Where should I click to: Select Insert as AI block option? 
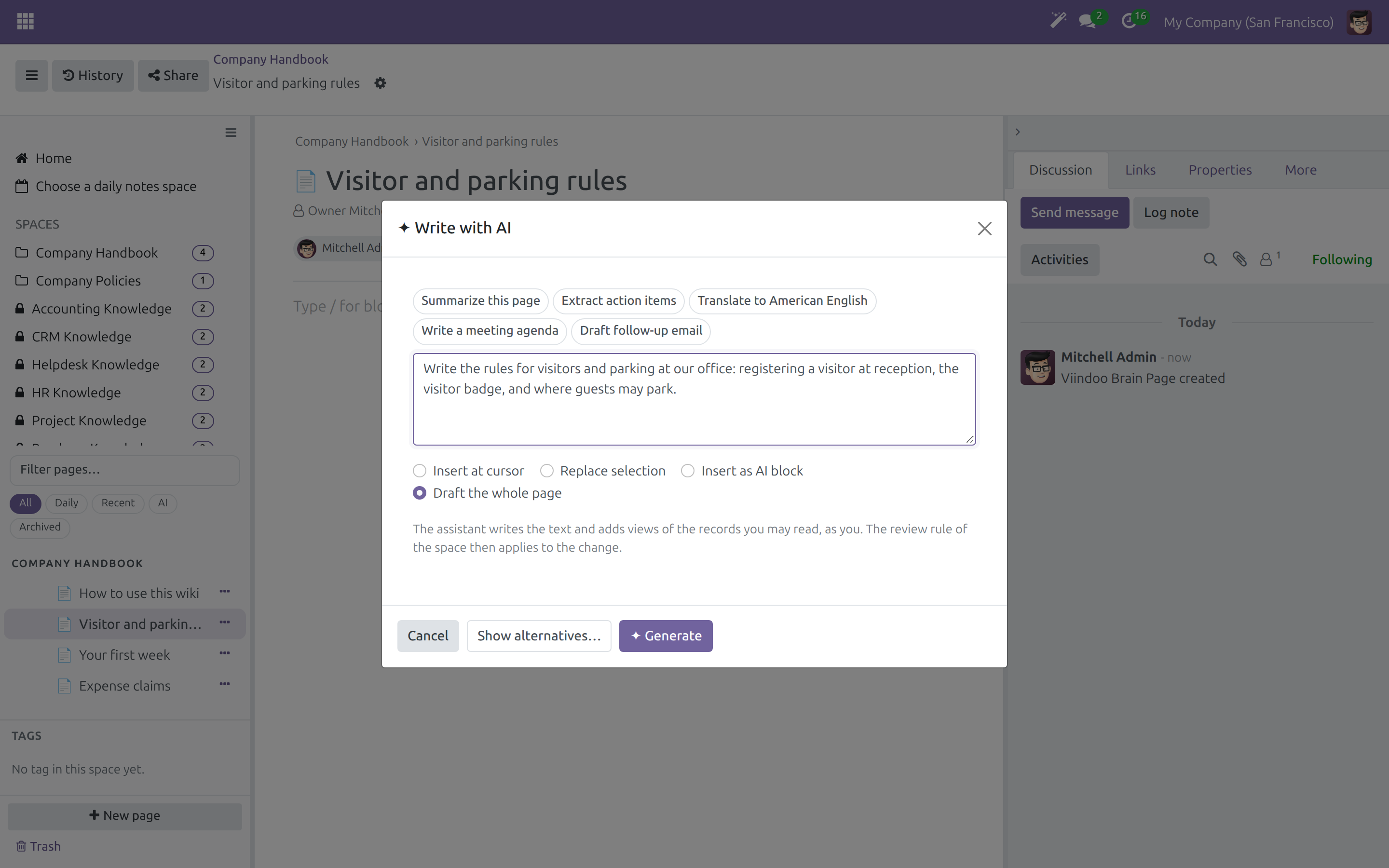click(688, 471)
